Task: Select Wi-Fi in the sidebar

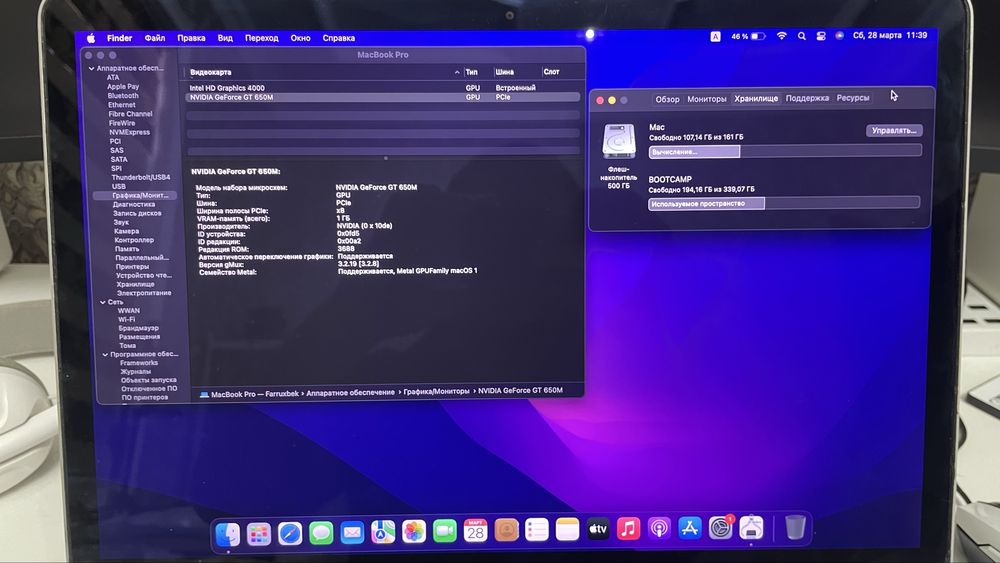Action: click(x=126, y=319)
